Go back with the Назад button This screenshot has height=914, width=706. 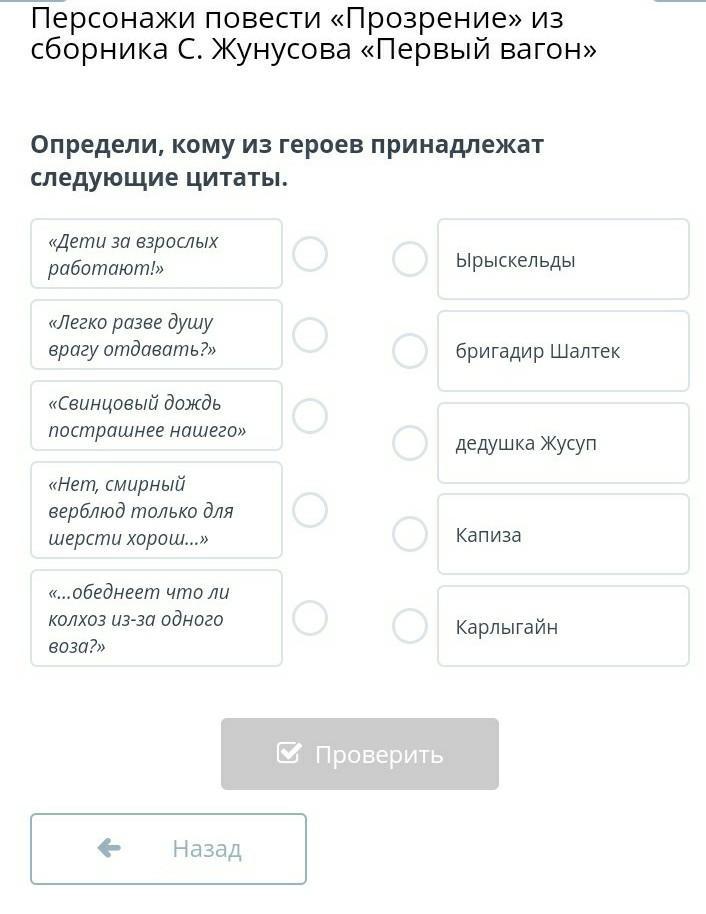click(168, 849)
